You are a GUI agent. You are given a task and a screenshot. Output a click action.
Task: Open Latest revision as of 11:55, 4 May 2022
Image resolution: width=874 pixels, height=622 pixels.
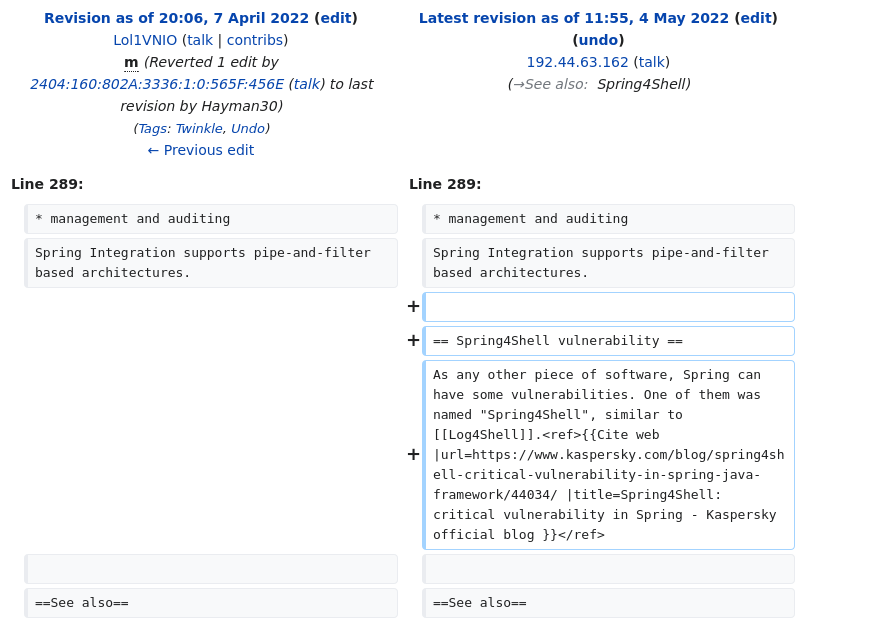click(x=574, y=18)
